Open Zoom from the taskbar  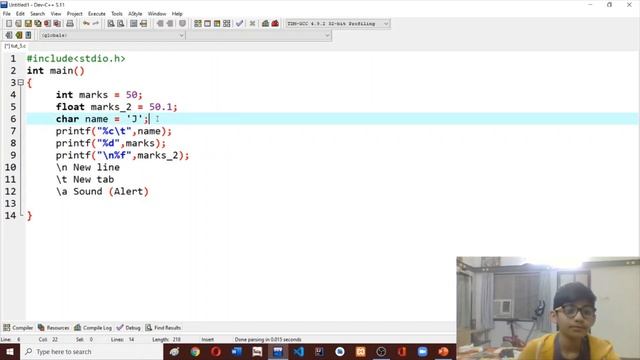point(422,351)
